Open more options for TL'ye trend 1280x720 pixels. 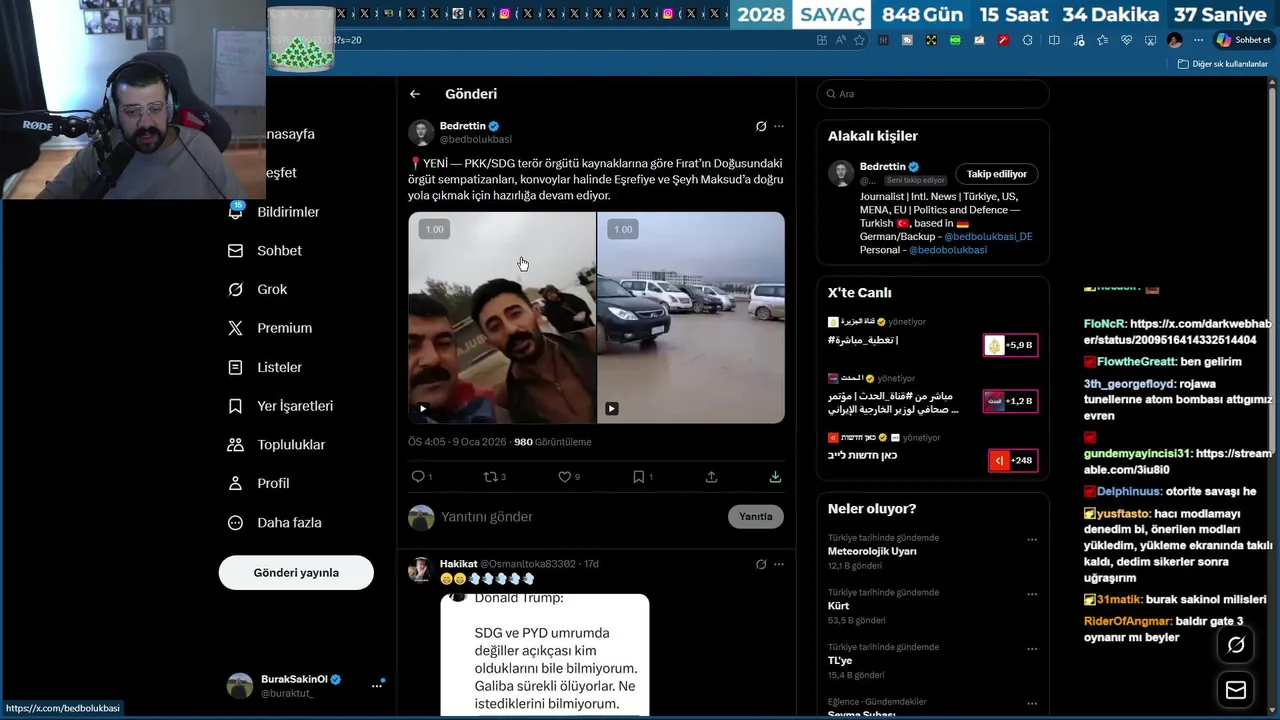pyautogui.click(x=1032, y=650)
